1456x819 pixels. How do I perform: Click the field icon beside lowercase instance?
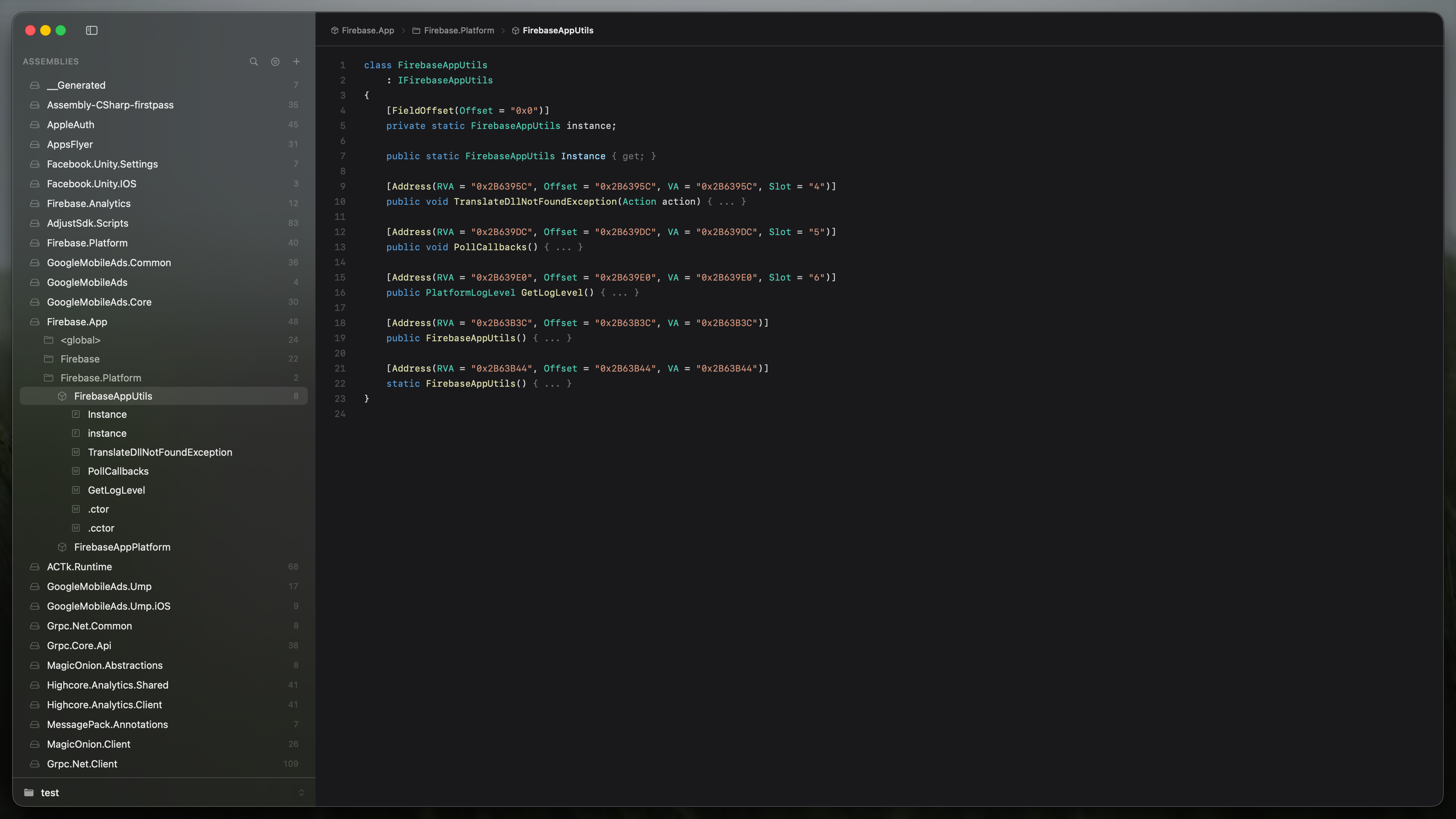tap(76, 433)
